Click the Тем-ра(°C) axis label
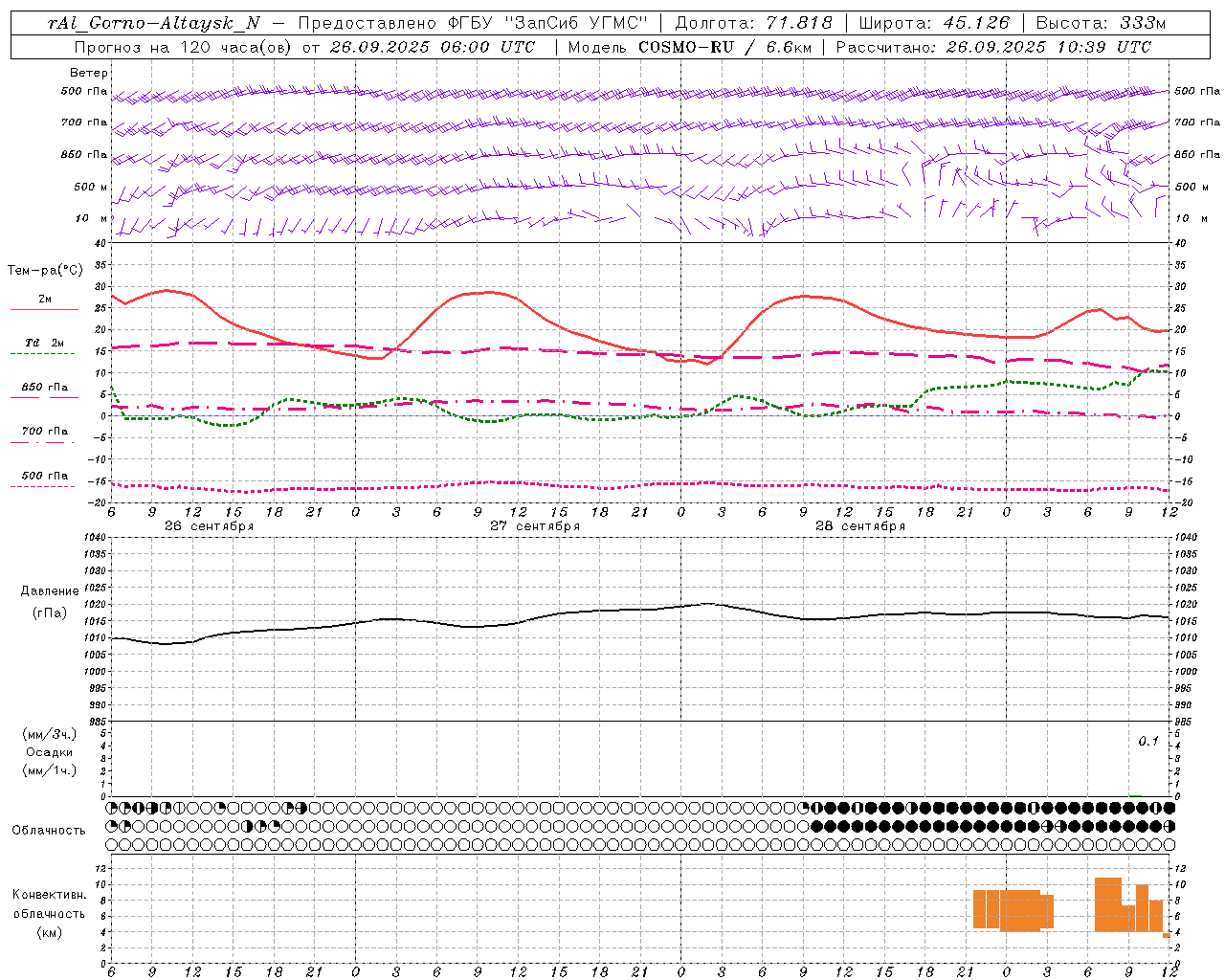1225x980 pixels. (x=45, y=271)
